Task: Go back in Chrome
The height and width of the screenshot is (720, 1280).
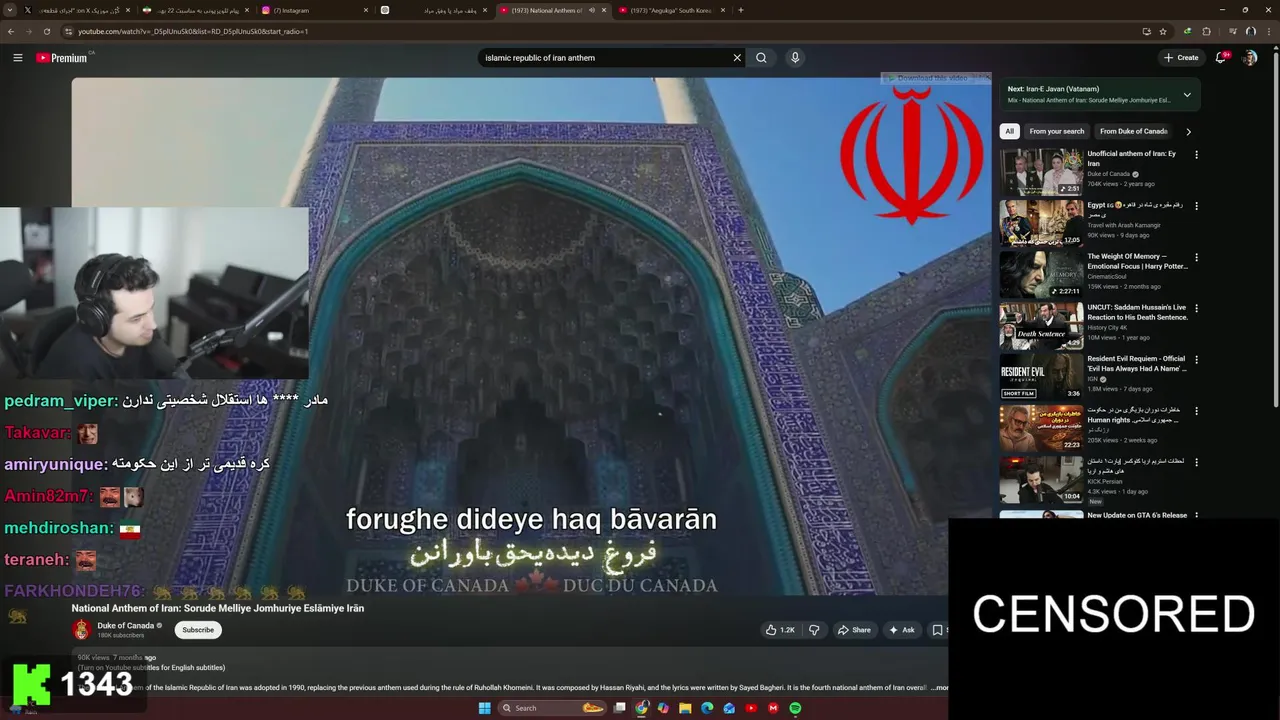Action: [x=11, y=31]
